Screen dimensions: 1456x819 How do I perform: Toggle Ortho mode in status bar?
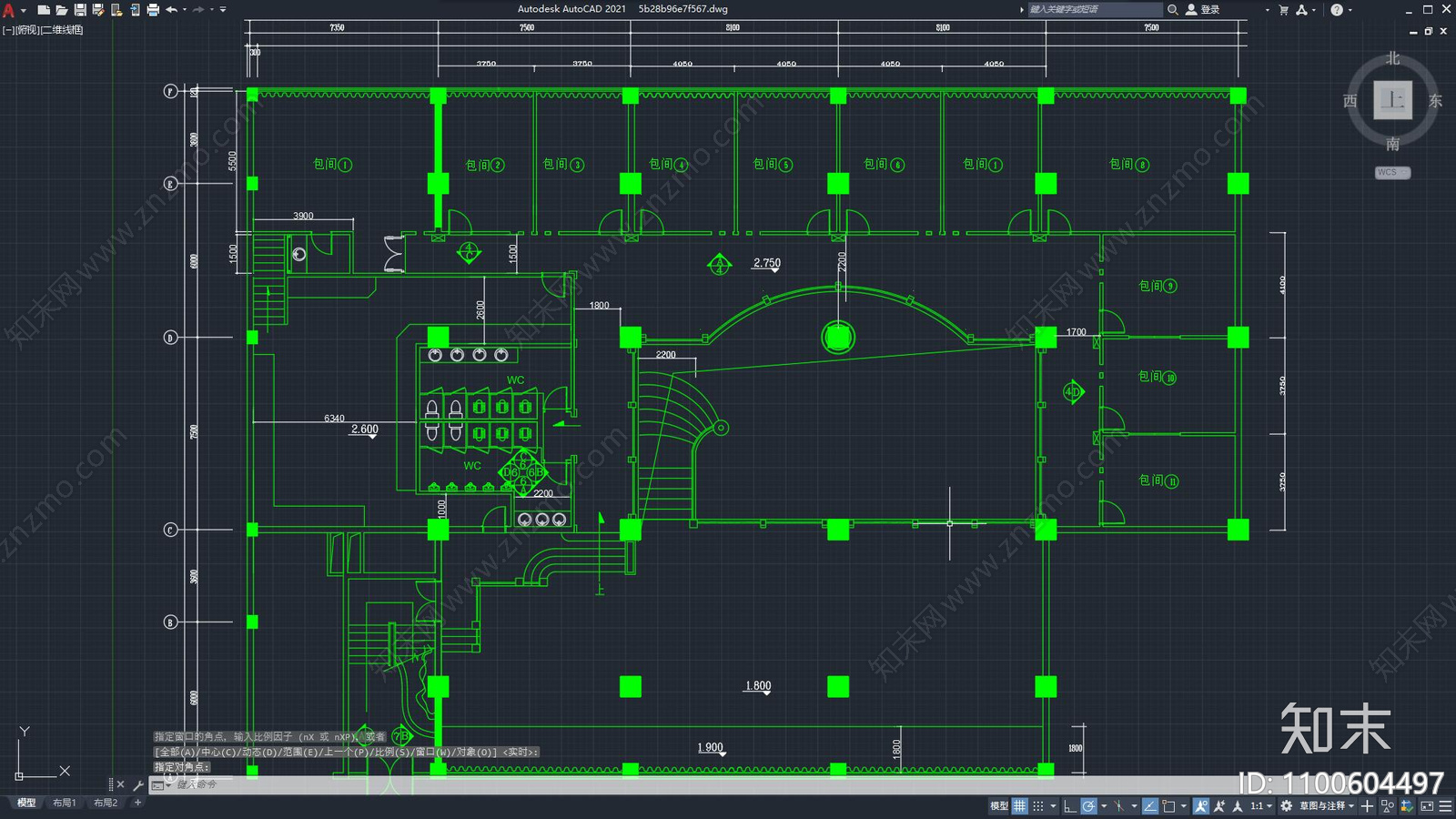pyautogui.click(x=1070, y=806)
